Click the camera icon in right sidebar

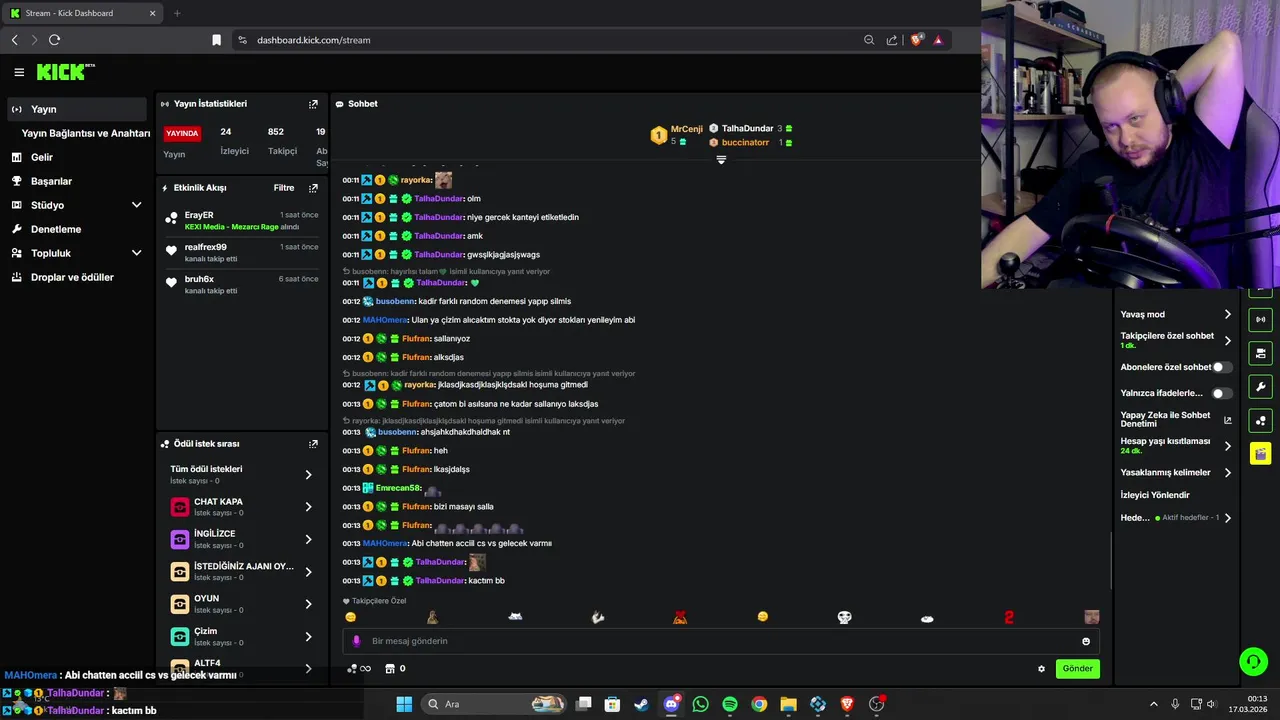(x=1260, y=353)
